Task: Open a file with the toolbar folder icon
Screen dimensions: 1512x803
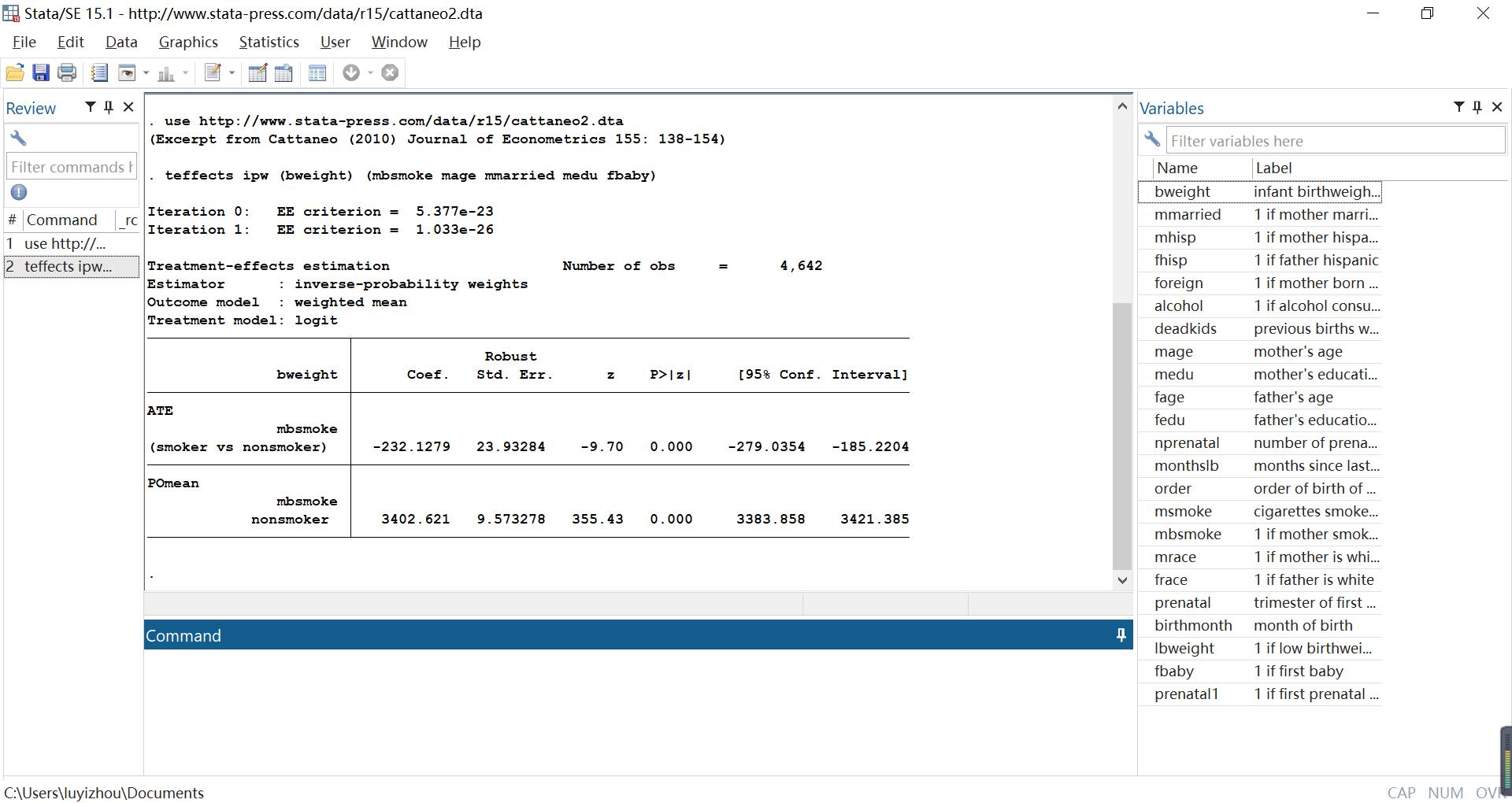Action: pos(14,73)
